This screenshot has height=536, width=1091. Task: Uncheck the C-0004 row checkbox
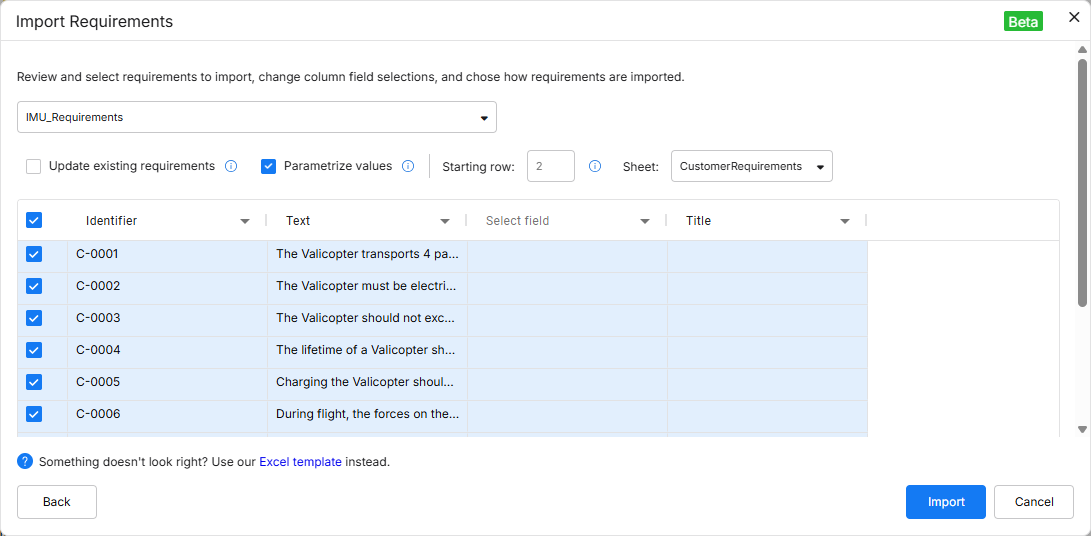34,350
